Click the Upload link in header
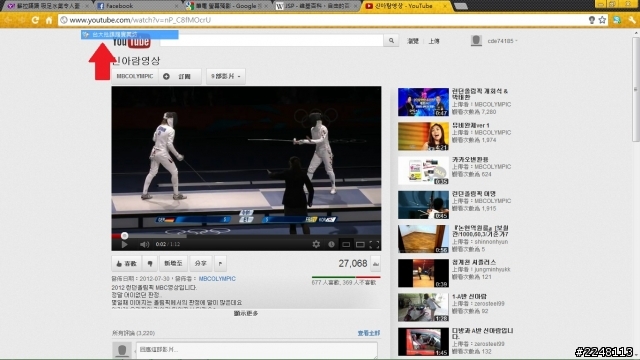The image size is (640, 360). [433, 41]
